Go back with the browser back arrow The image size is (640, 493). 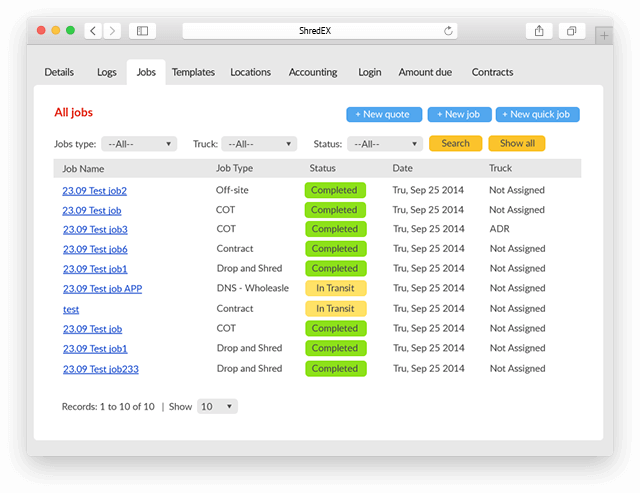tap(93, 31)
